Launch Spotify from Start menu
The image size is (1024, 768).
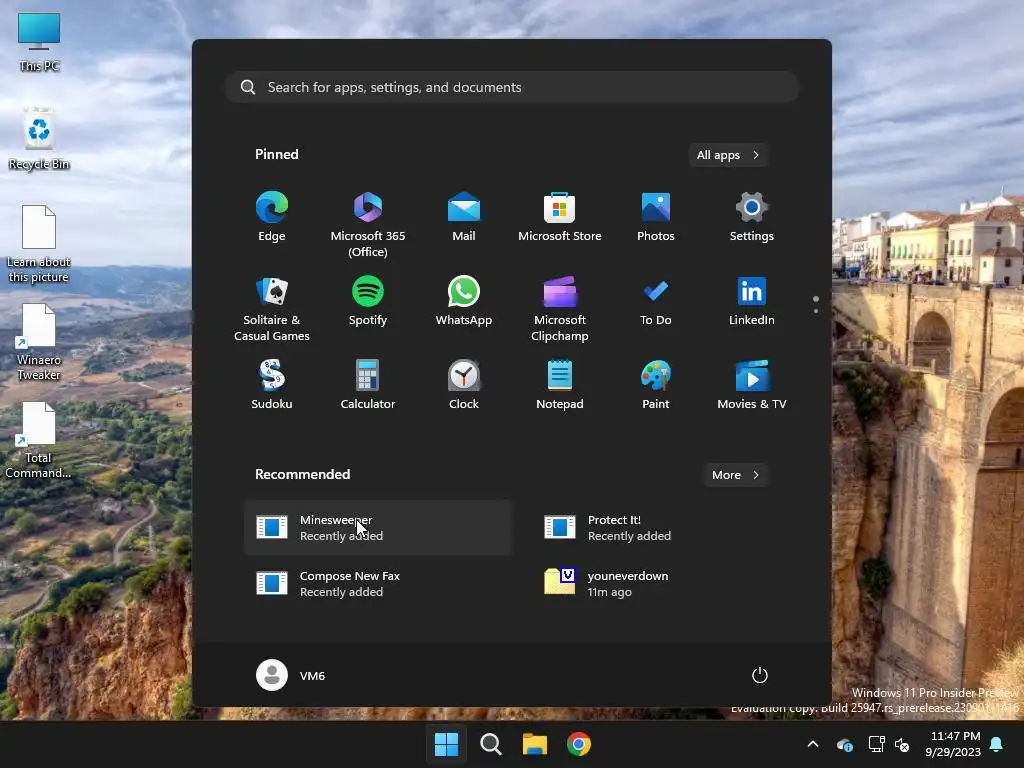coord(368,300)
